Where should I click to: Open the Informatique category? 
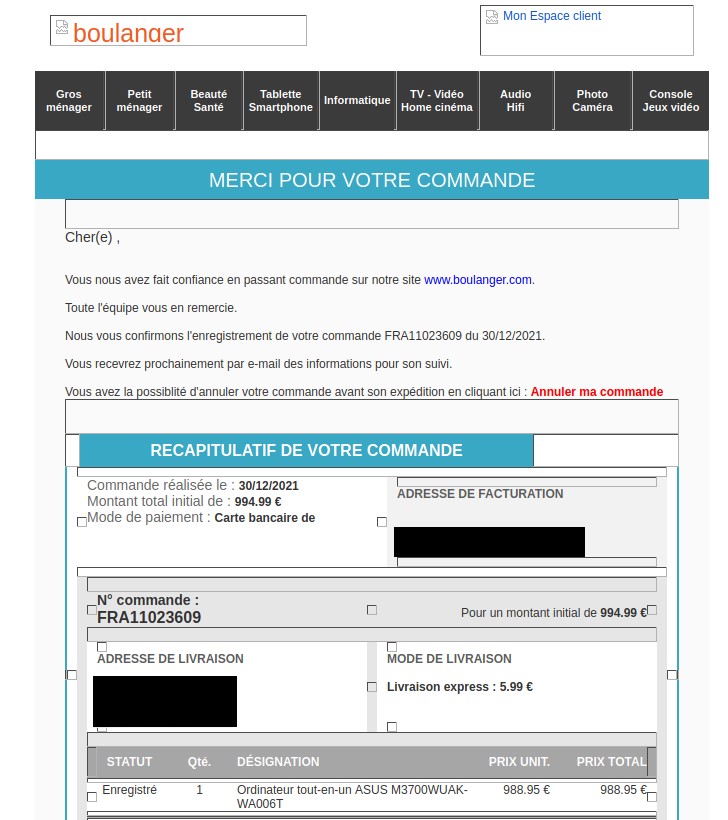pyautogui.click(x=357, y=100)
